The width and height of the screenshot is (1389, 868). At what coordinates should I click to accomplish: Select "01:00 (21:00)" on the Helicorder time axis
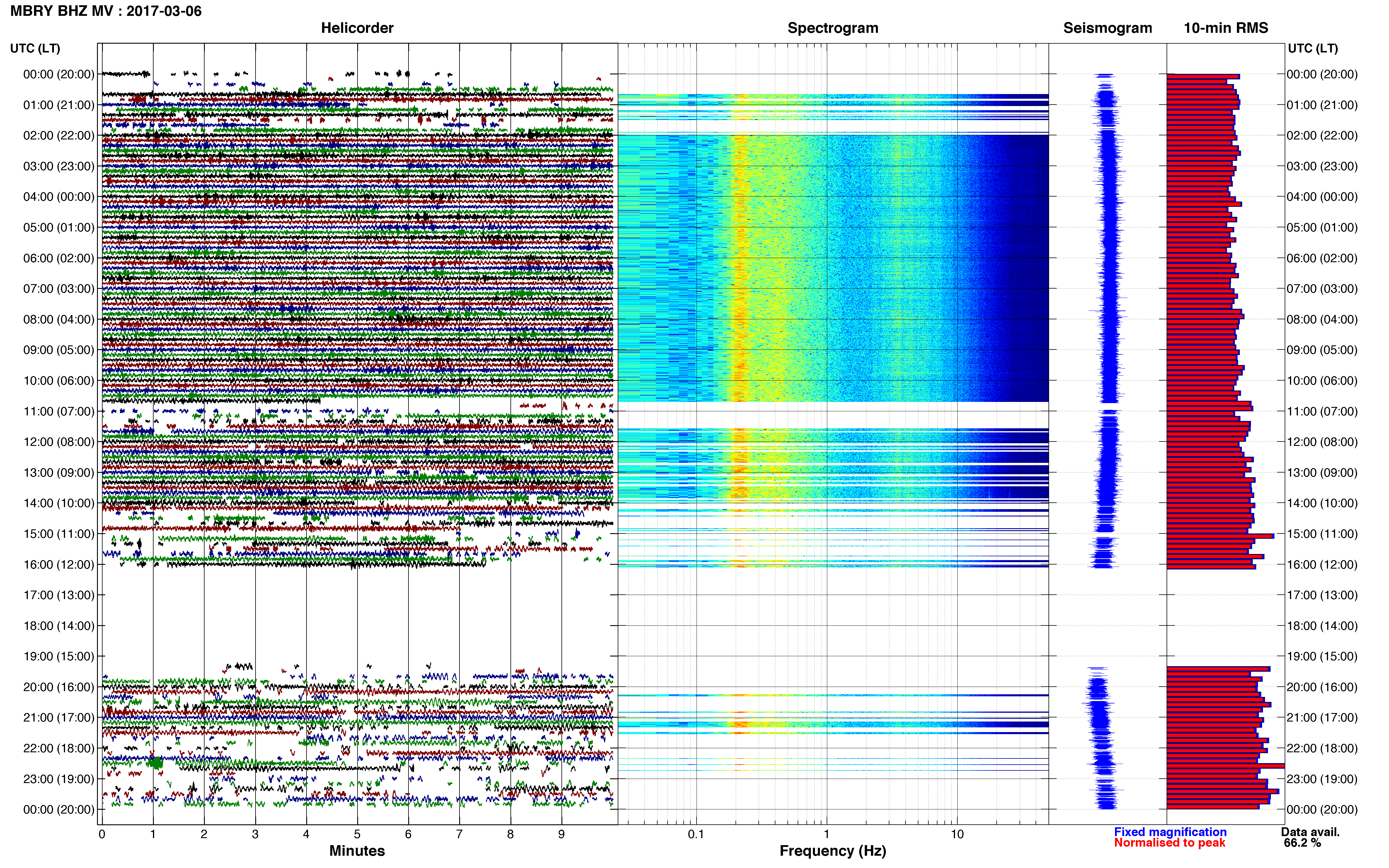59,105
